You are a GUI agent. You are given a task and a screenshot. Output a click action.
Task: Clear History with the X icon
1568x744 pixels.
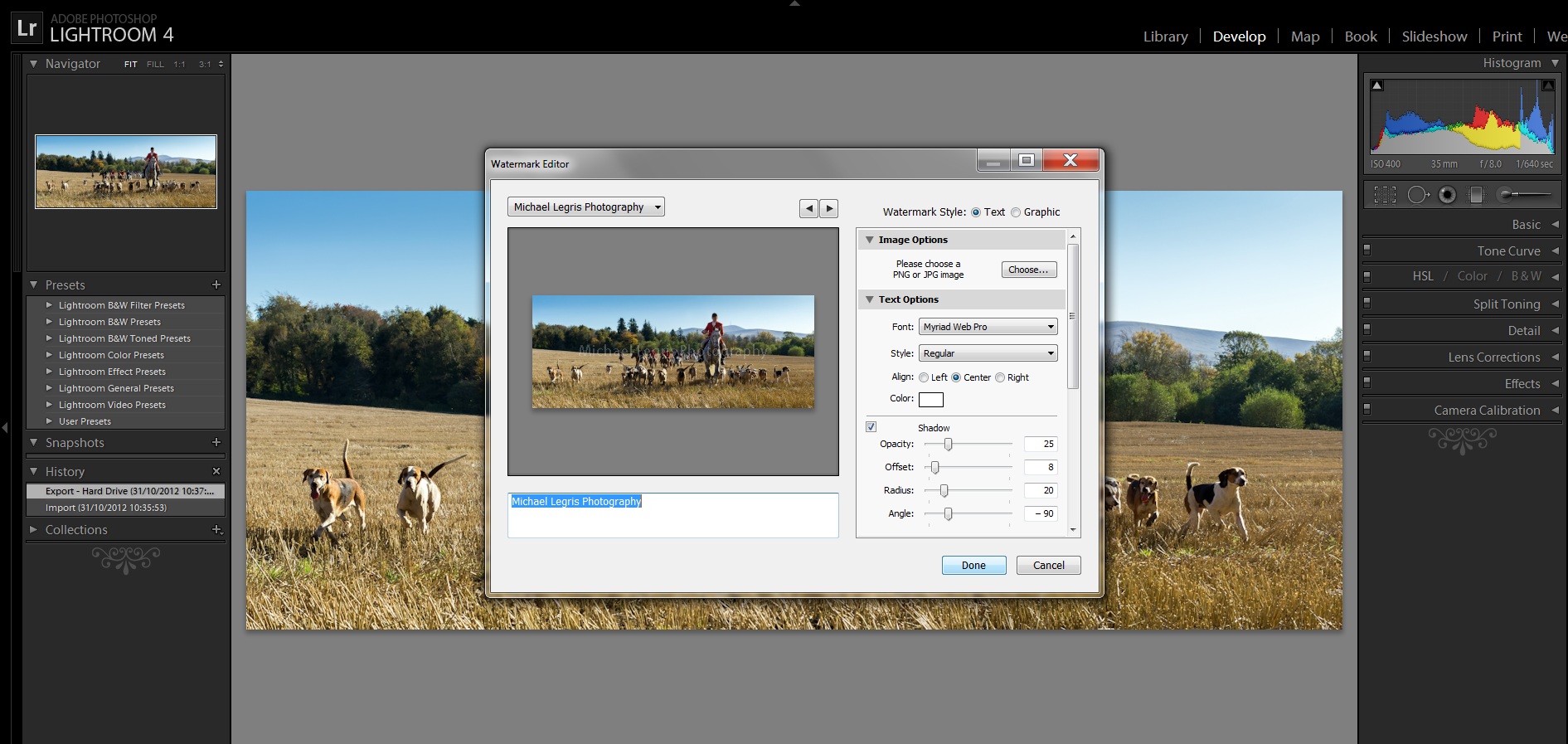pyautogui.click(x=216, y=471)
